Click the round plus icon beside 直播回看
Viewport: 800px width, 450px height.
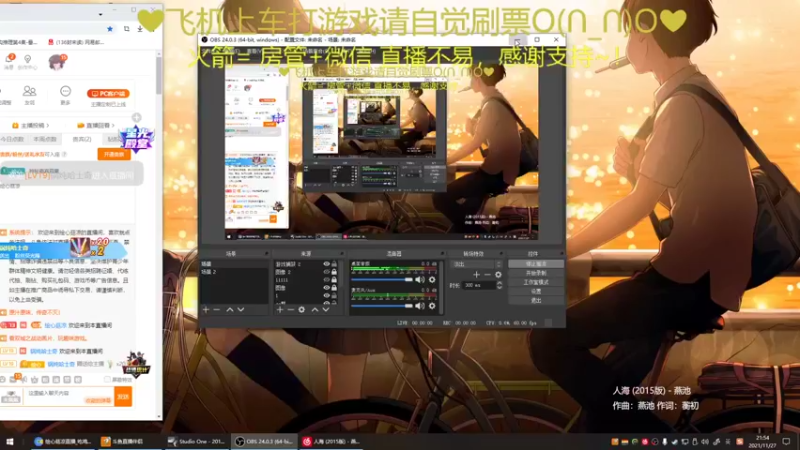click(136, 118)
